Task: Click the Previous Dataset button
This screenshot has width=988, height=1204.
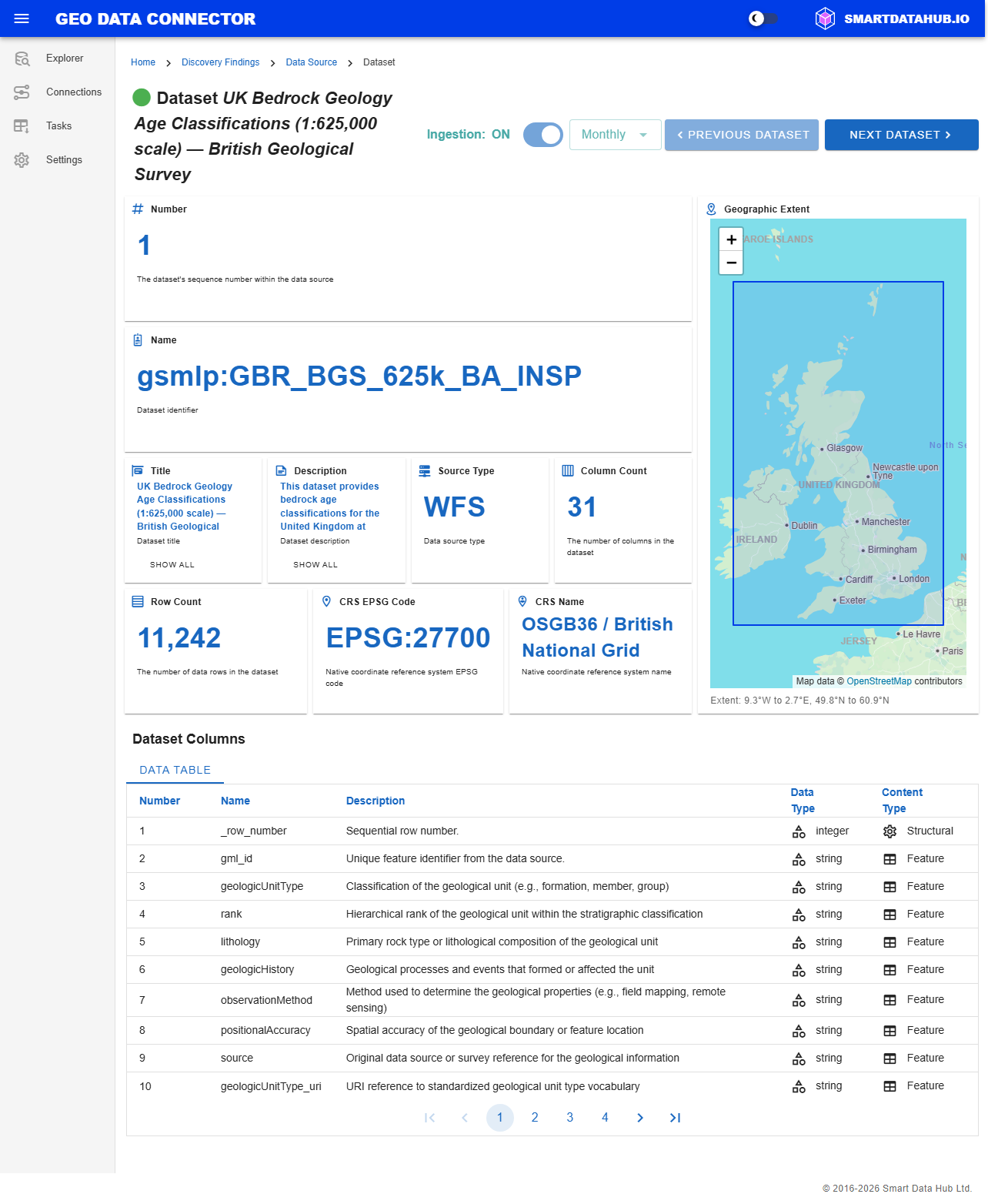Action: point(742,135)
